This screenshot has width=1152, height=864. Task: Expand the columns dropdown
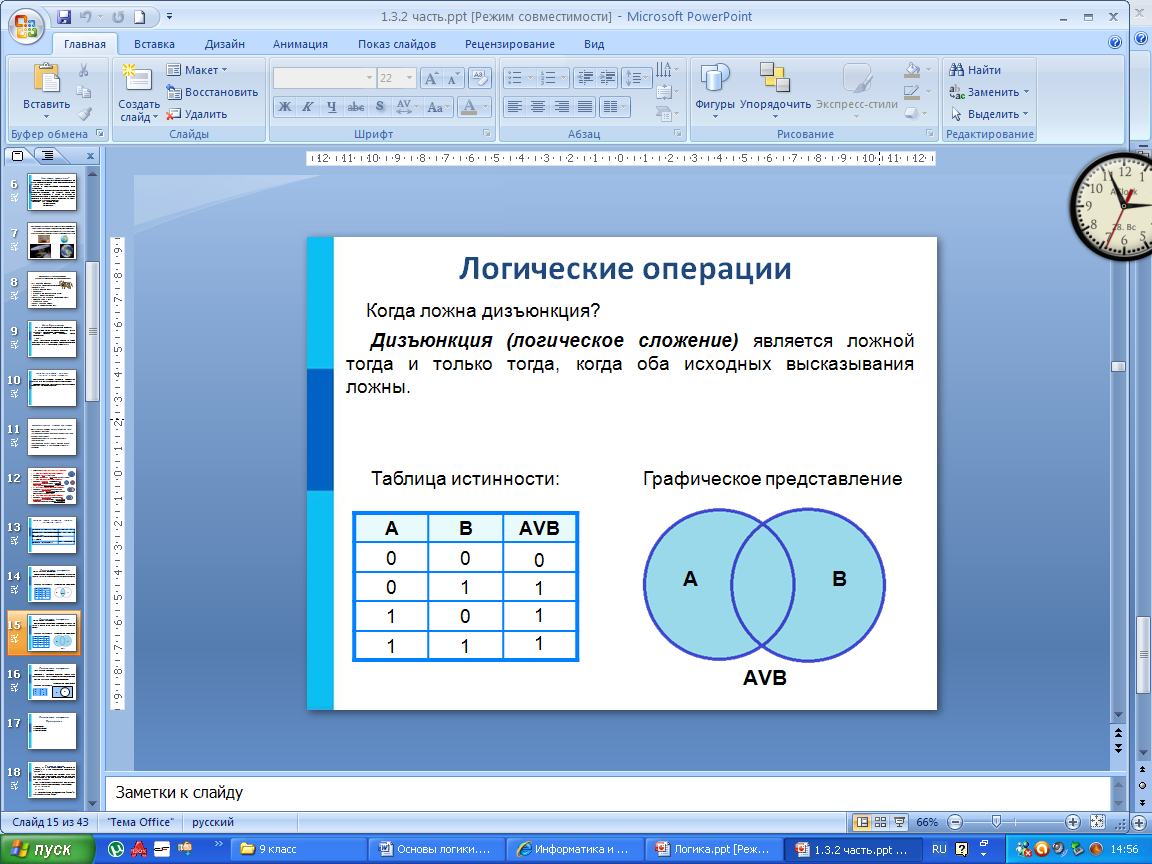[x=615, y=107]
